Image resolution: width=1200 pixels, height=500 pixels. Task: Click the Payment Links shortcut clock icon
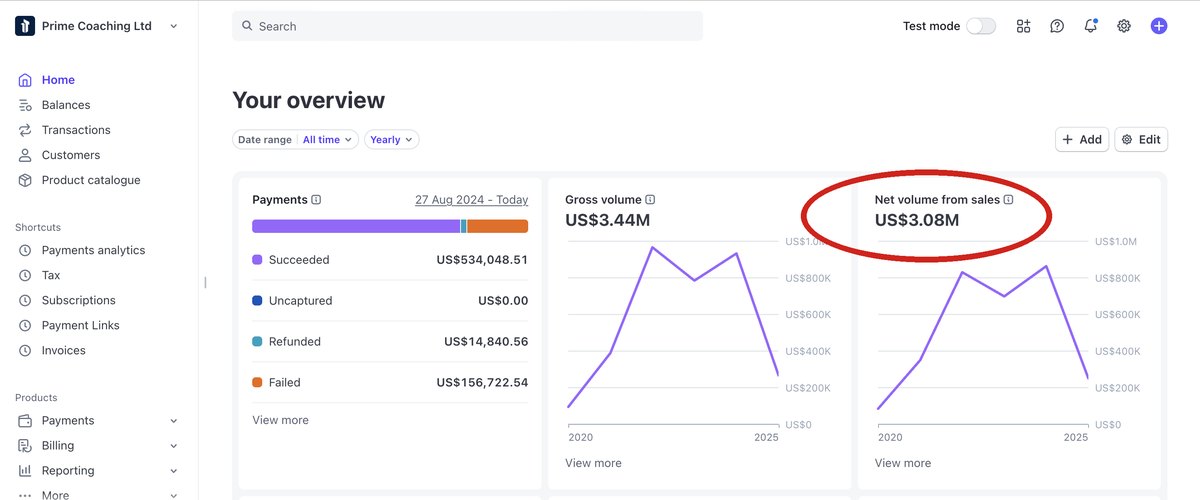[x=25, y=325]
